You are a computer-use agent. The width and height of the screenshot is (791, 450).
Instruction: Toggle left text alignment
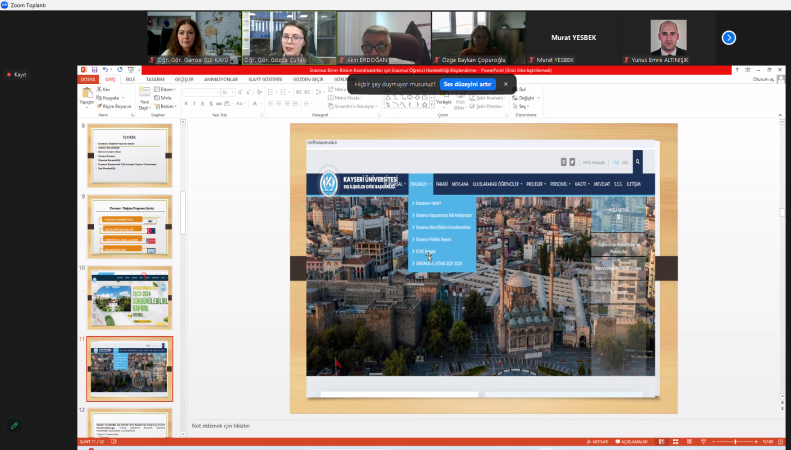pos(270,103)
